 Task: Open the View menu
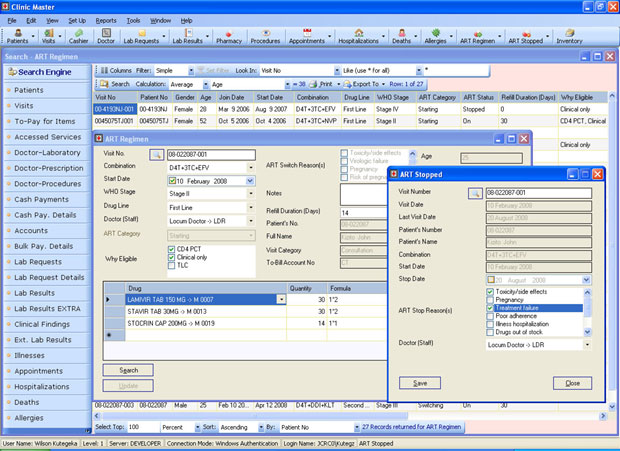(52, 21)
